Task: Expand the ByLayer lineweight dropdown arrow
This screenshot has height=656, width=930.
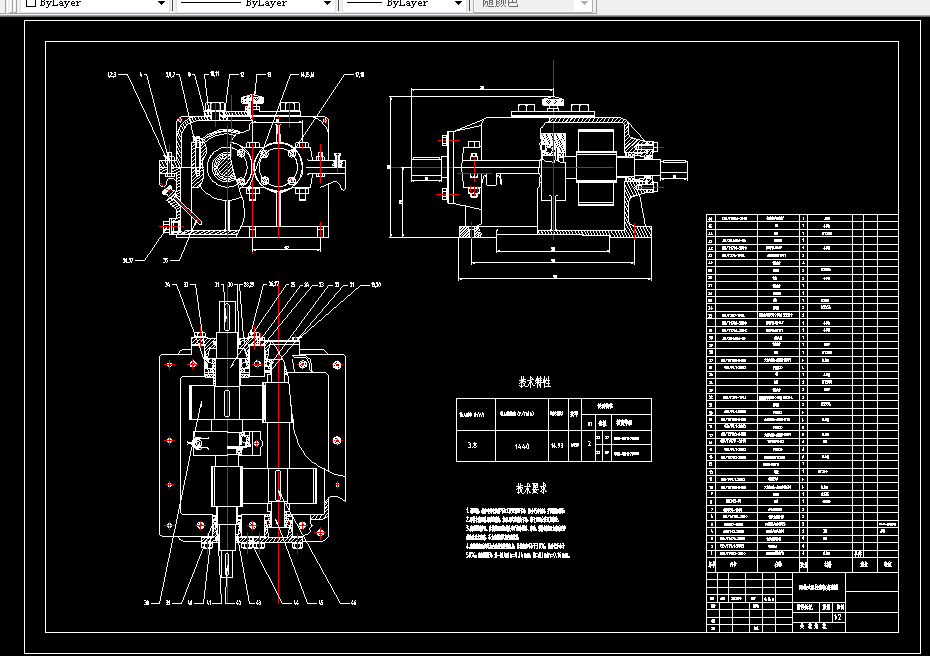Action: (x=458, y=4)
